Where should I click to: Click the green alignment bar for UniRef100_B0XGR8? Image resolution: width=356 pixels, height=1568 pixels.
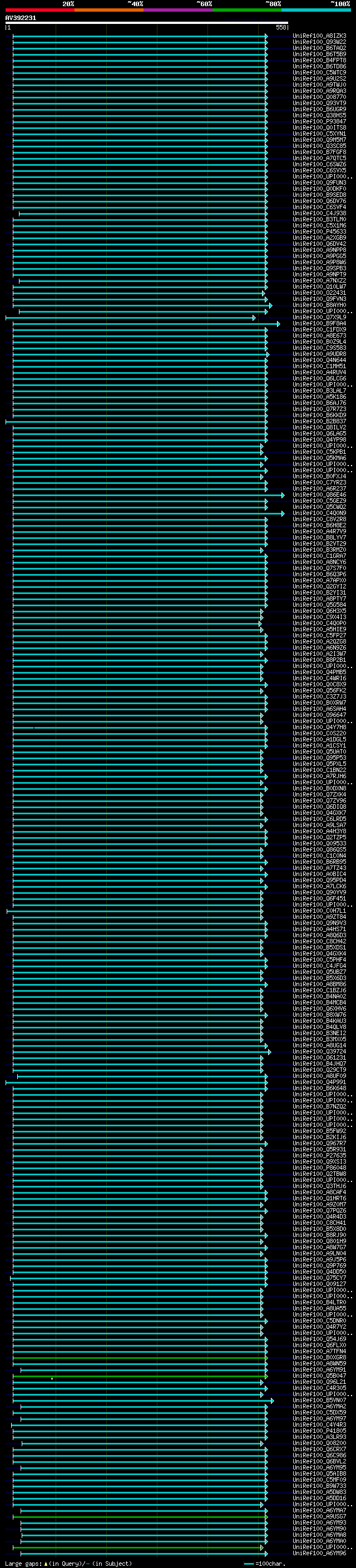coord(140,1357)
